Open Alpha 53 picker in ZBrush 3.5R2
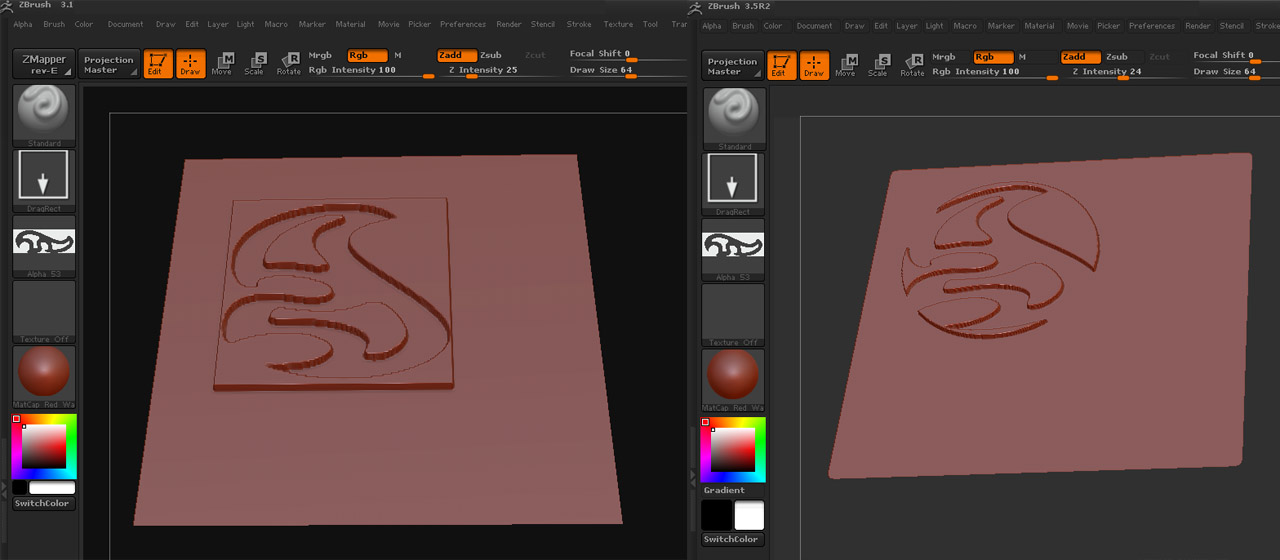 [734, 250]
